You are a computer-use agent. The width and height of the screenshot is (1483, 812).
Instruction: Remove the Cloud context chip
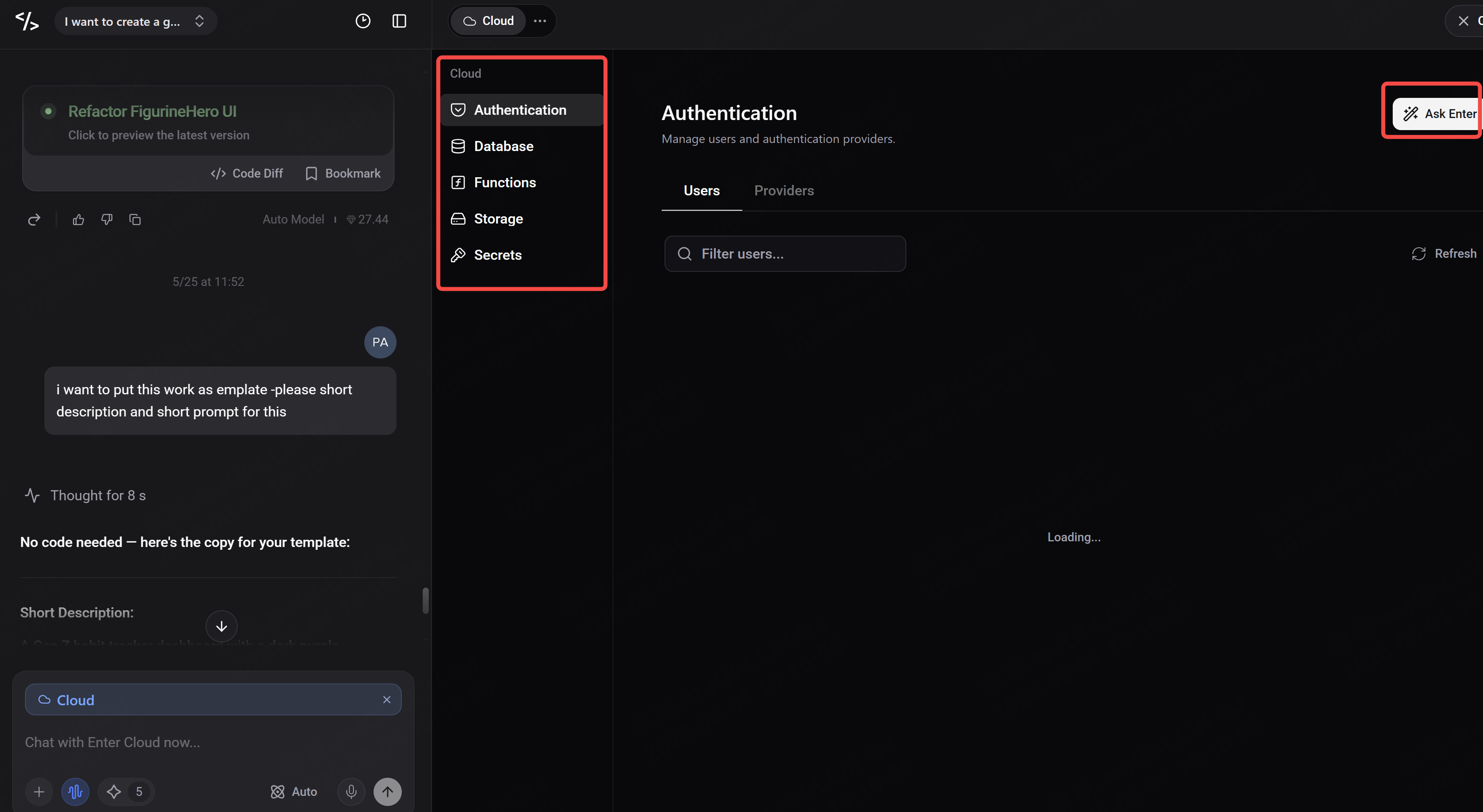[x=387, y=700]
